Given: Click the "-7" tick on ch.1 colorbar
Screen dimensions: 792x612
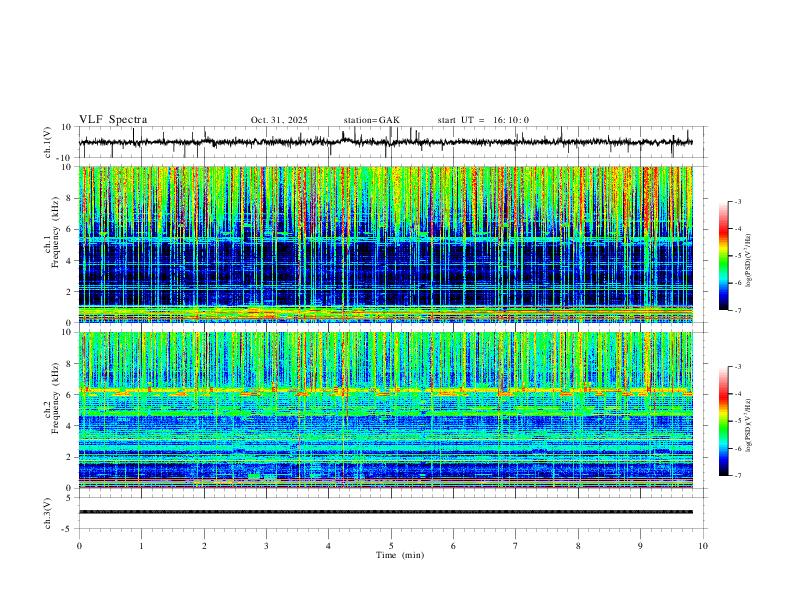Looking at the screenshot, I should 737,310.
